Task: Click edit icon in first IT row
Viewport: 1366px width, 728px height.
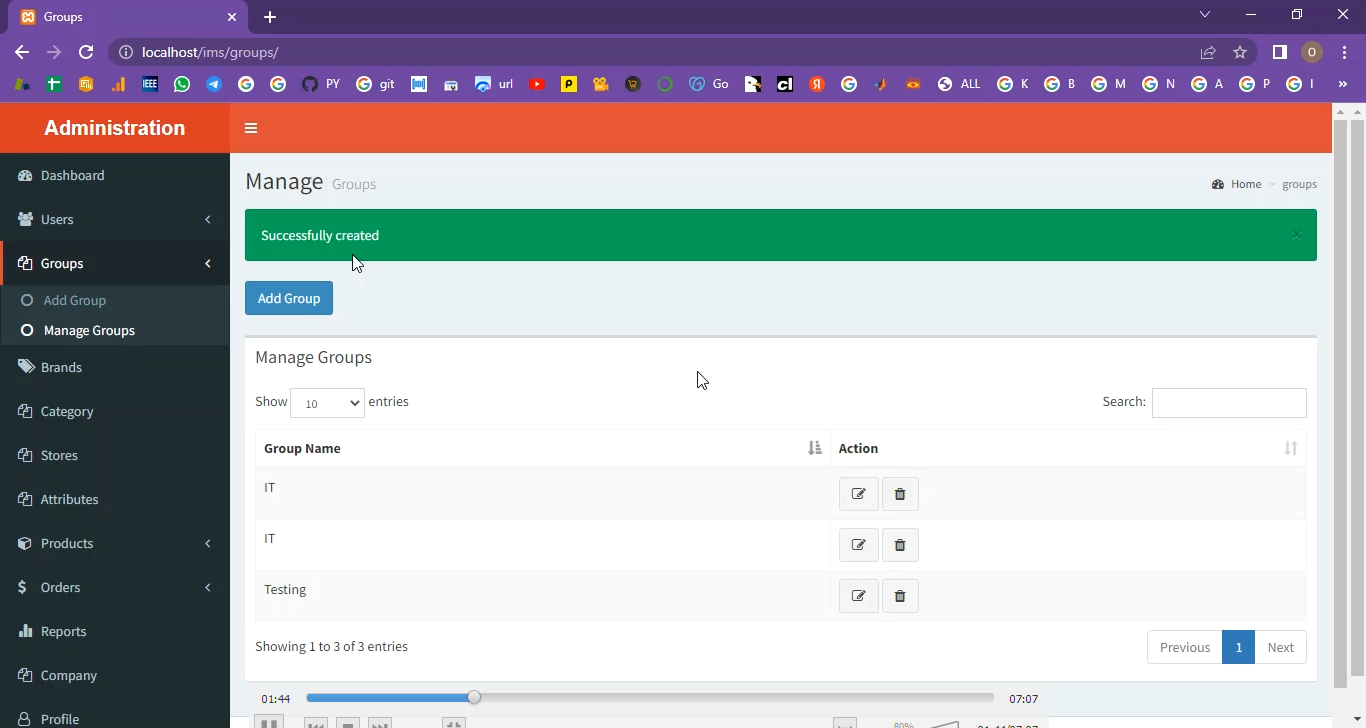Action: pos(858,494)
